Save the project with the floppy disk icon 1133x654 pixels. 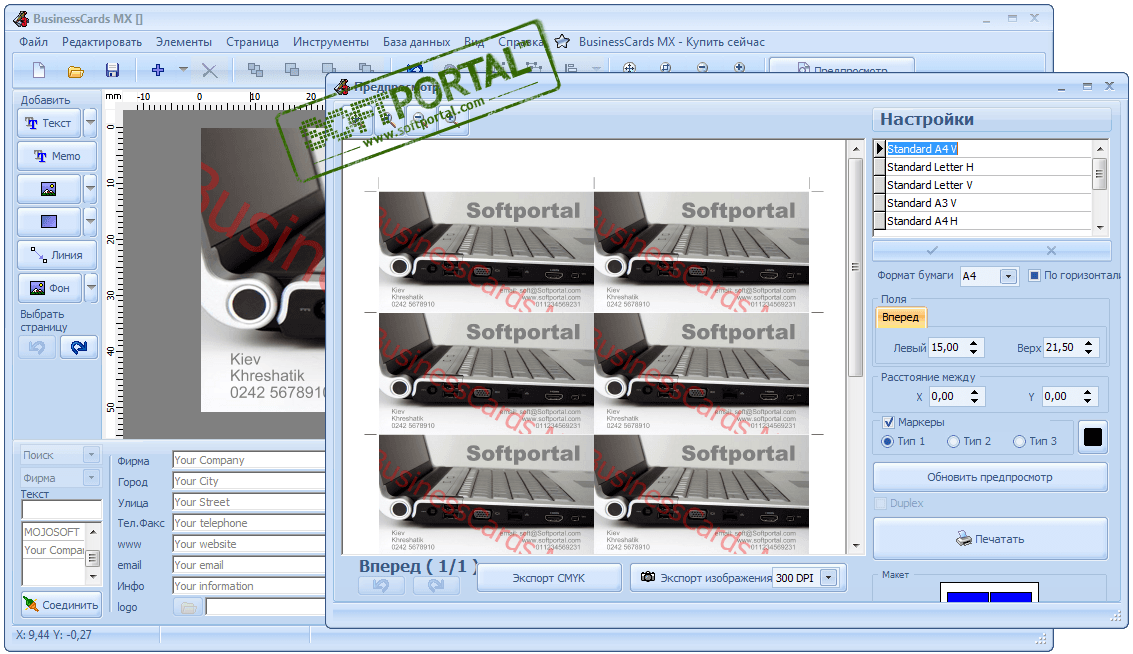coord(112,70)
